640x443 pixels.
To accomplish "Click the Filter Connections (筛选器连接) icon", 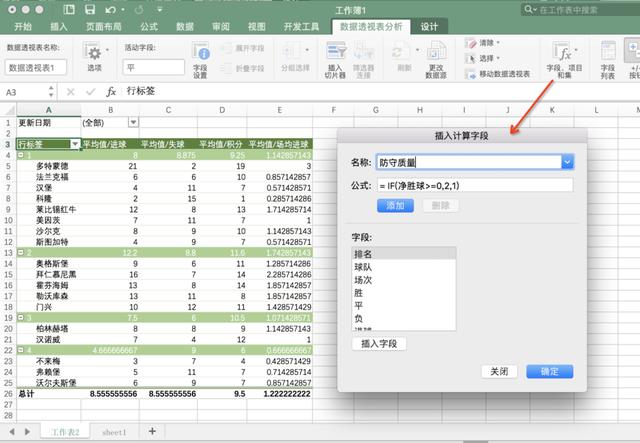I will point(364,60).
